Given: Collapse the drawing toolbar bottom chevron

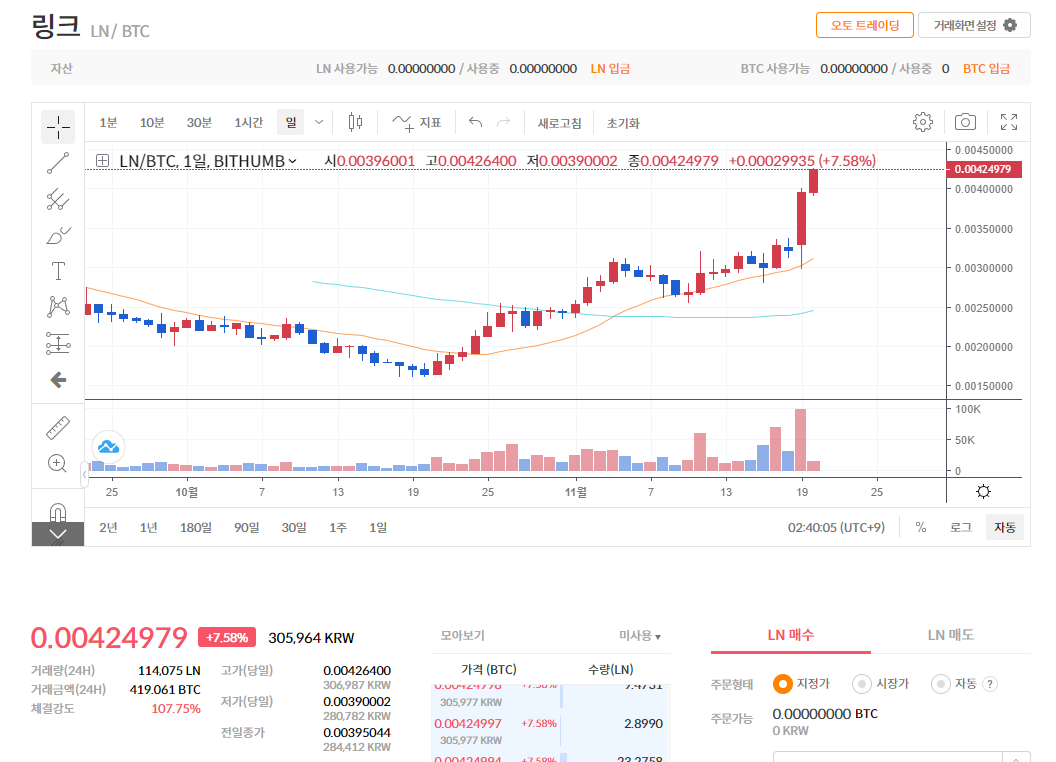Looking at the screenshot, I should [58, 534].
